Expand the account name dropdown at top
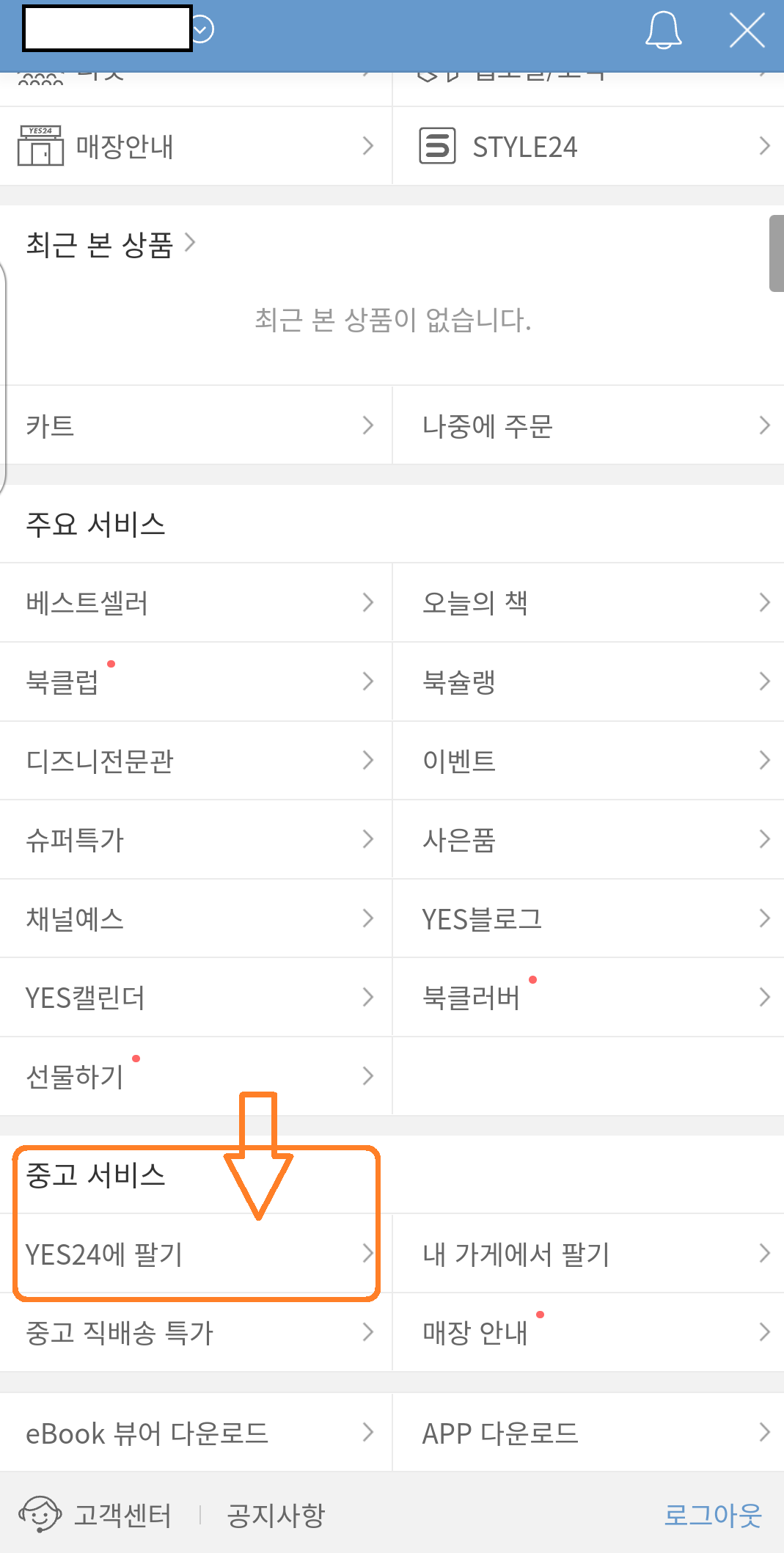 tap(201, 28)
